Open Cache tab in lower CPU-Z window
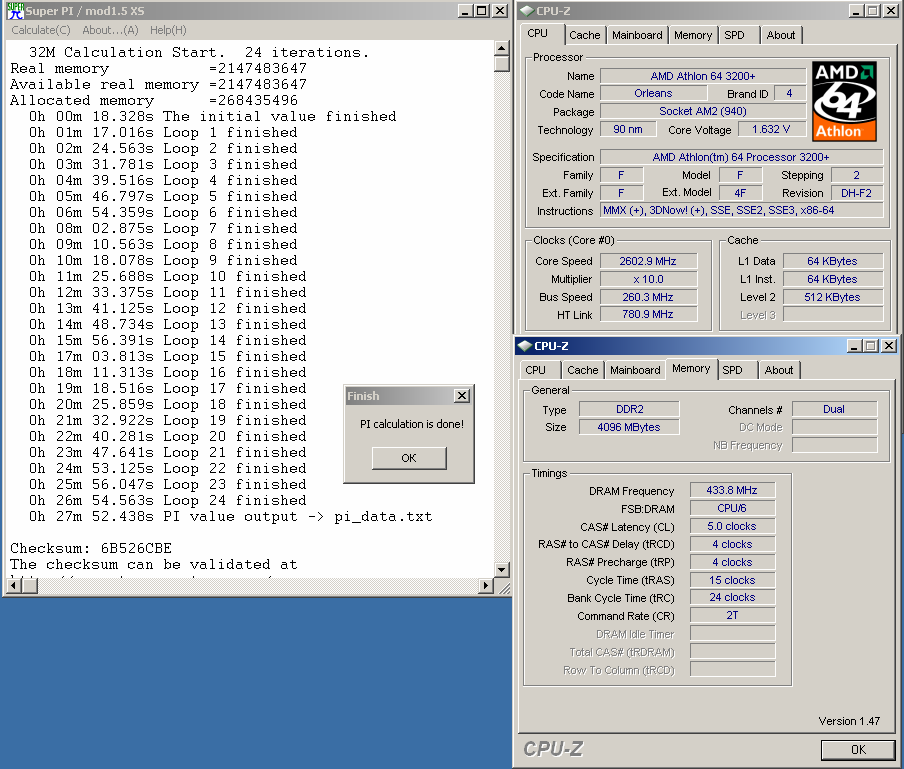The height and width of the screenshot is (769, 904). [x=582, y=370]
